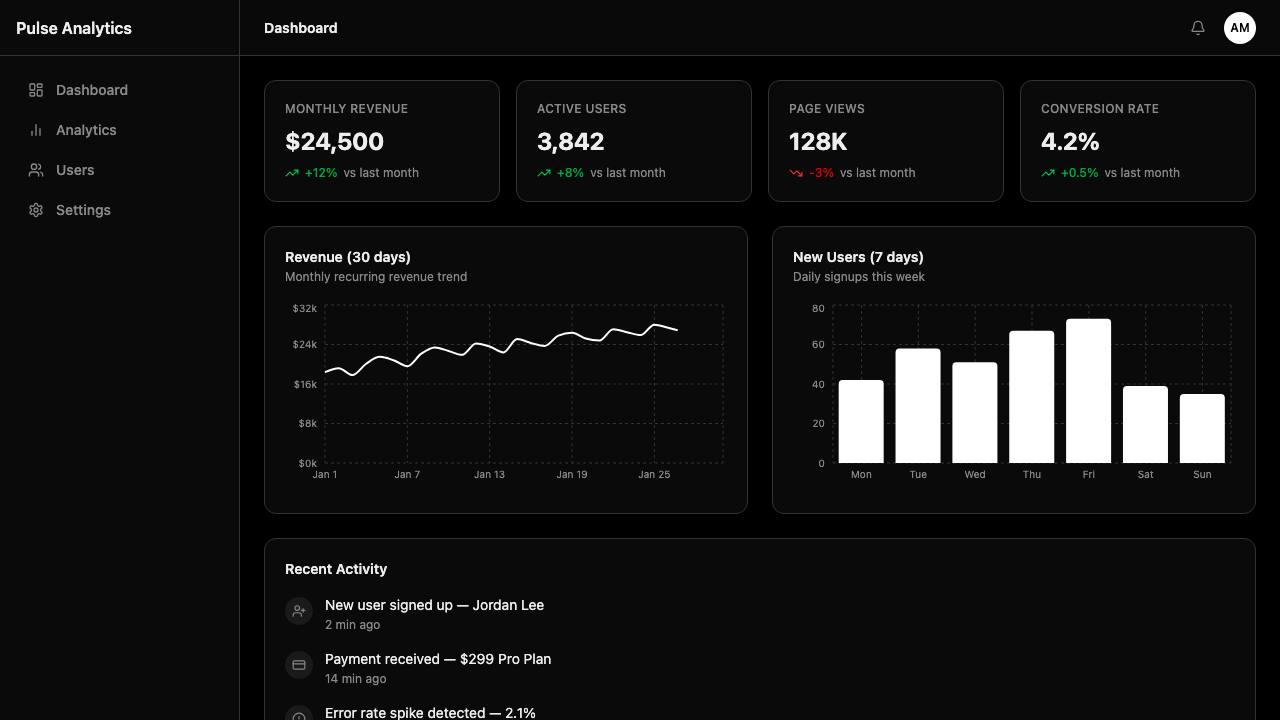Click the Friday bar in New Users chart

point(1088,391)
